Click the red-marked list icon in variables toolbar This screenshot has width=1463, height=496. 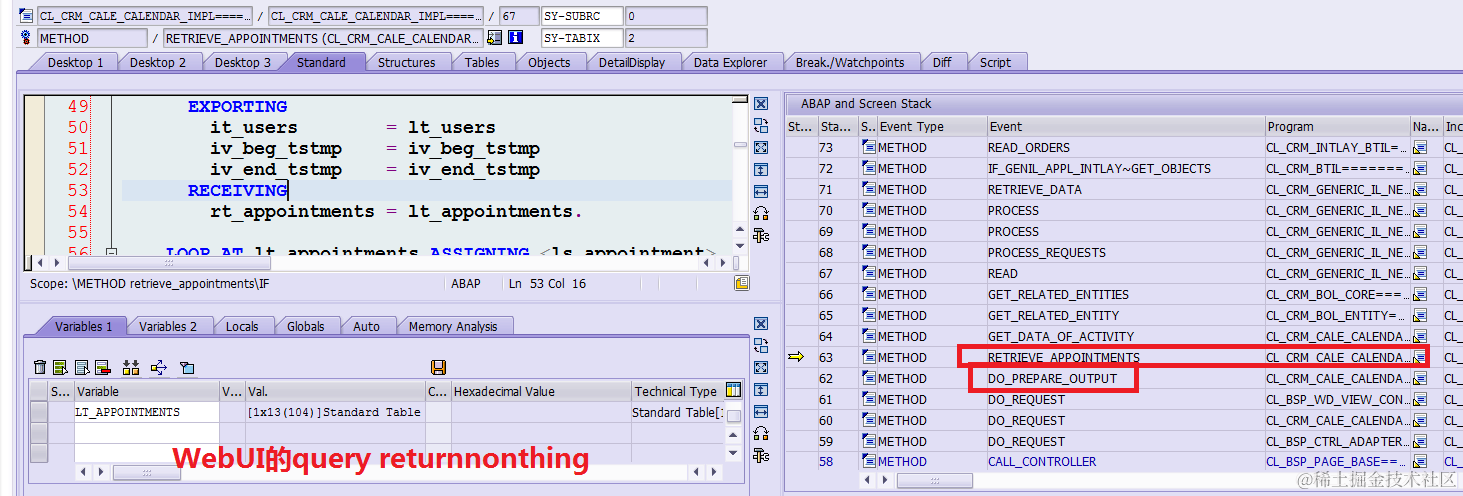tap(103, 367)
